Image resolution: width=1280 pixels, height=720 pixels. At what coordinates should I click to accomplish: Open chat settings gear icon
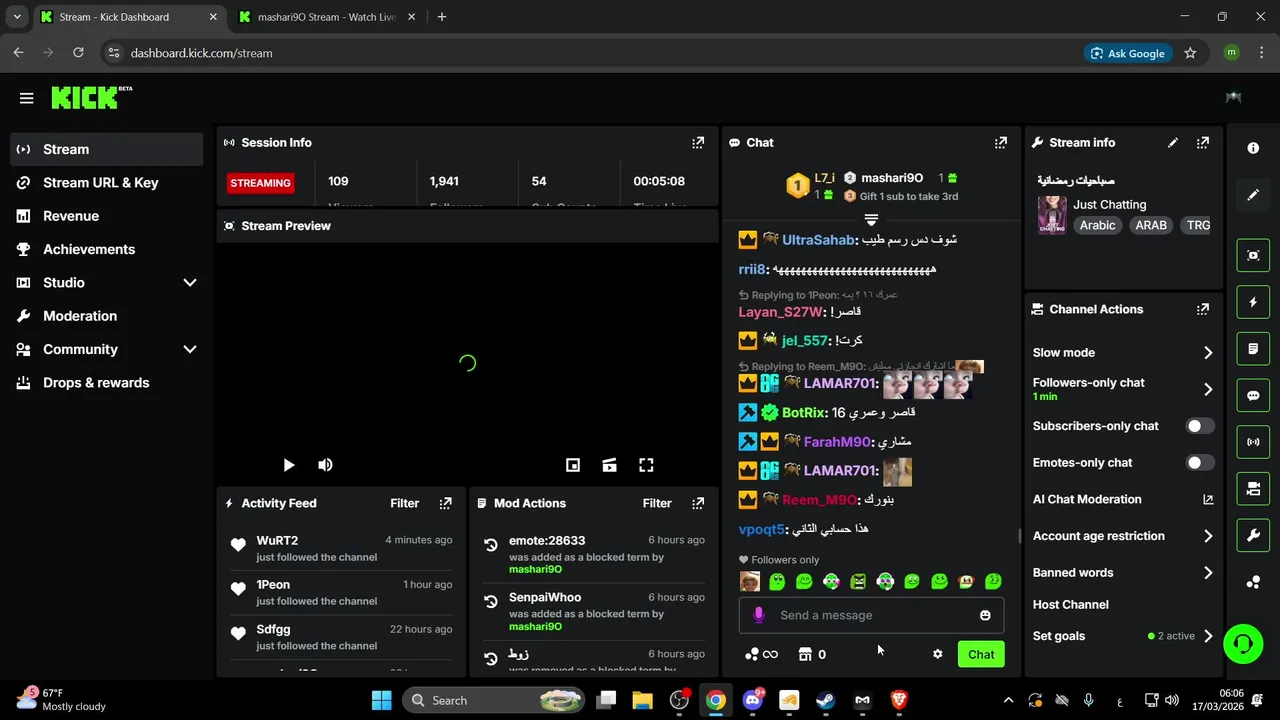[937, 654]
